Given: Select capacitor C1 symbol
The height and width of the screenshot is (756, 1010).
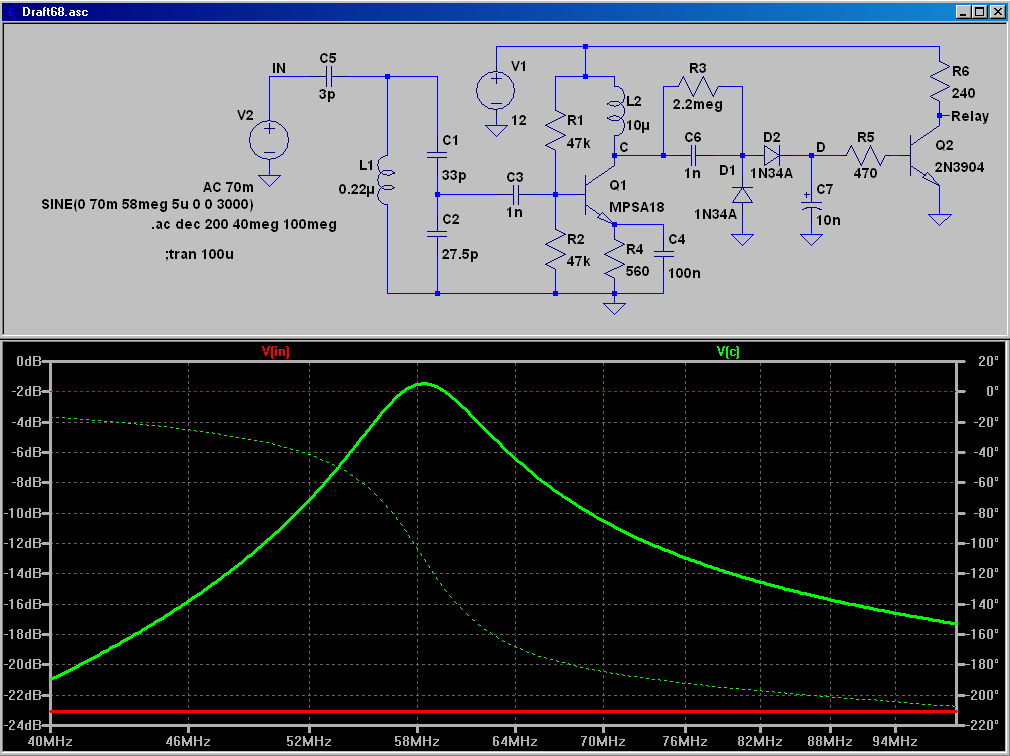Looking at the screenshot, I should (x=437, y=155).
